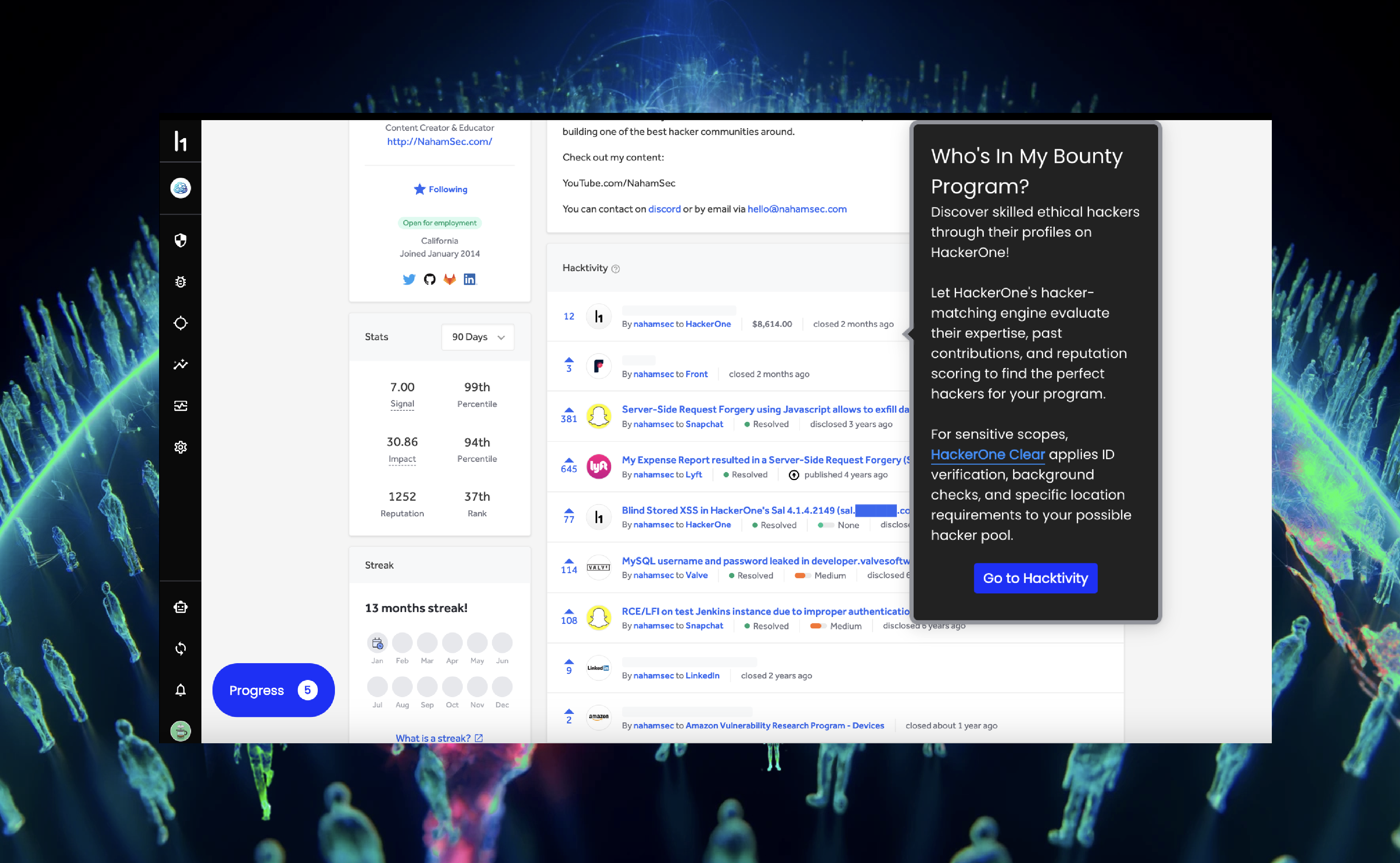Select the Jul streak month circle

pyautogui.click(x=377, y=687)
